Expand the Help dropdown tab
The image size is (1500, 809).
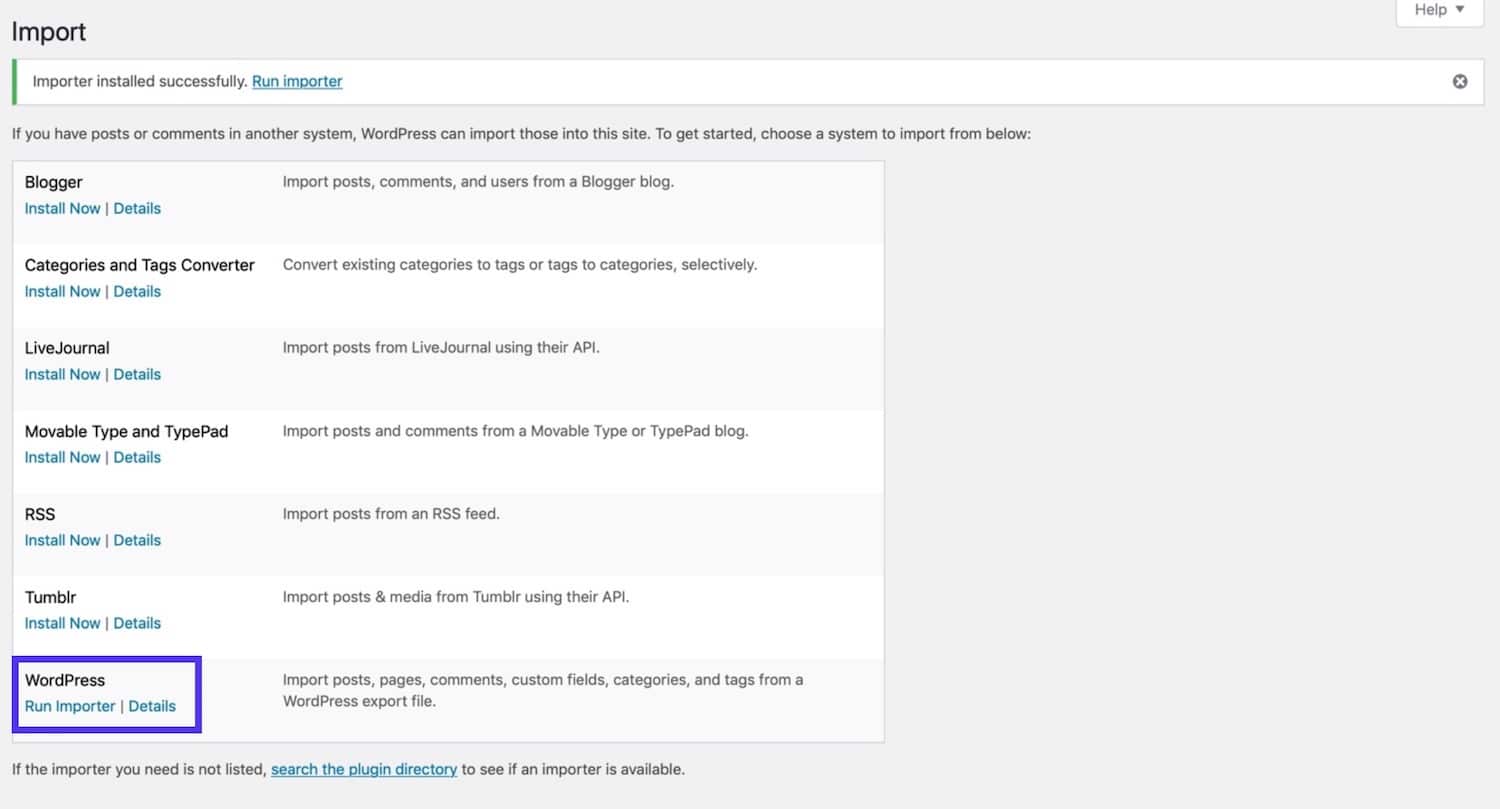(x=1439, y=10)
